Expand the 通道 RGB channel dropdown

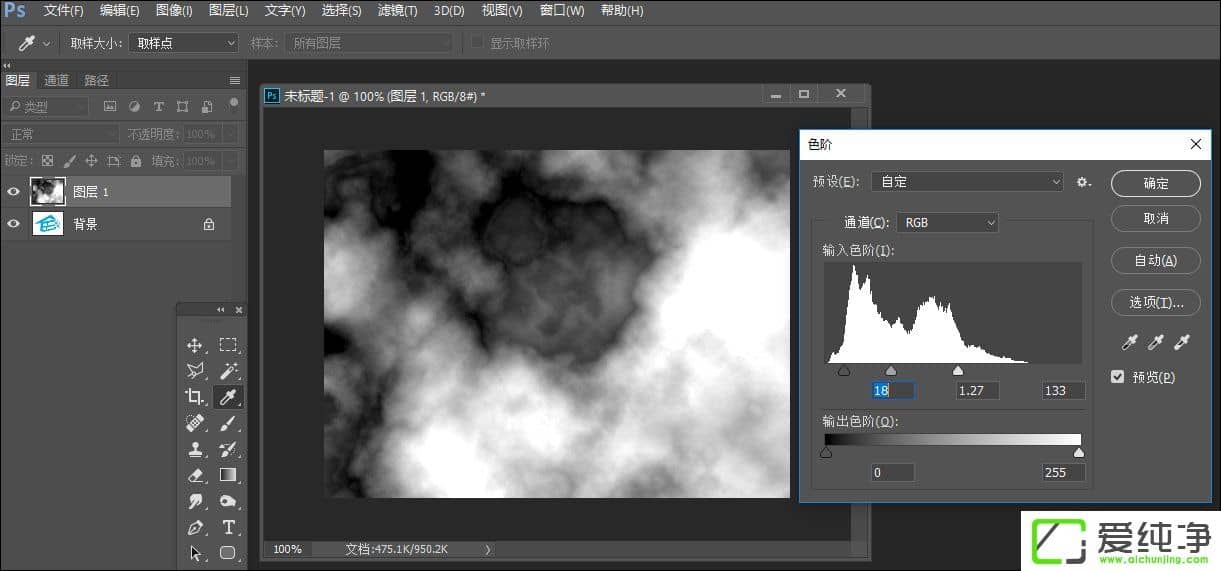click(947, 222)
